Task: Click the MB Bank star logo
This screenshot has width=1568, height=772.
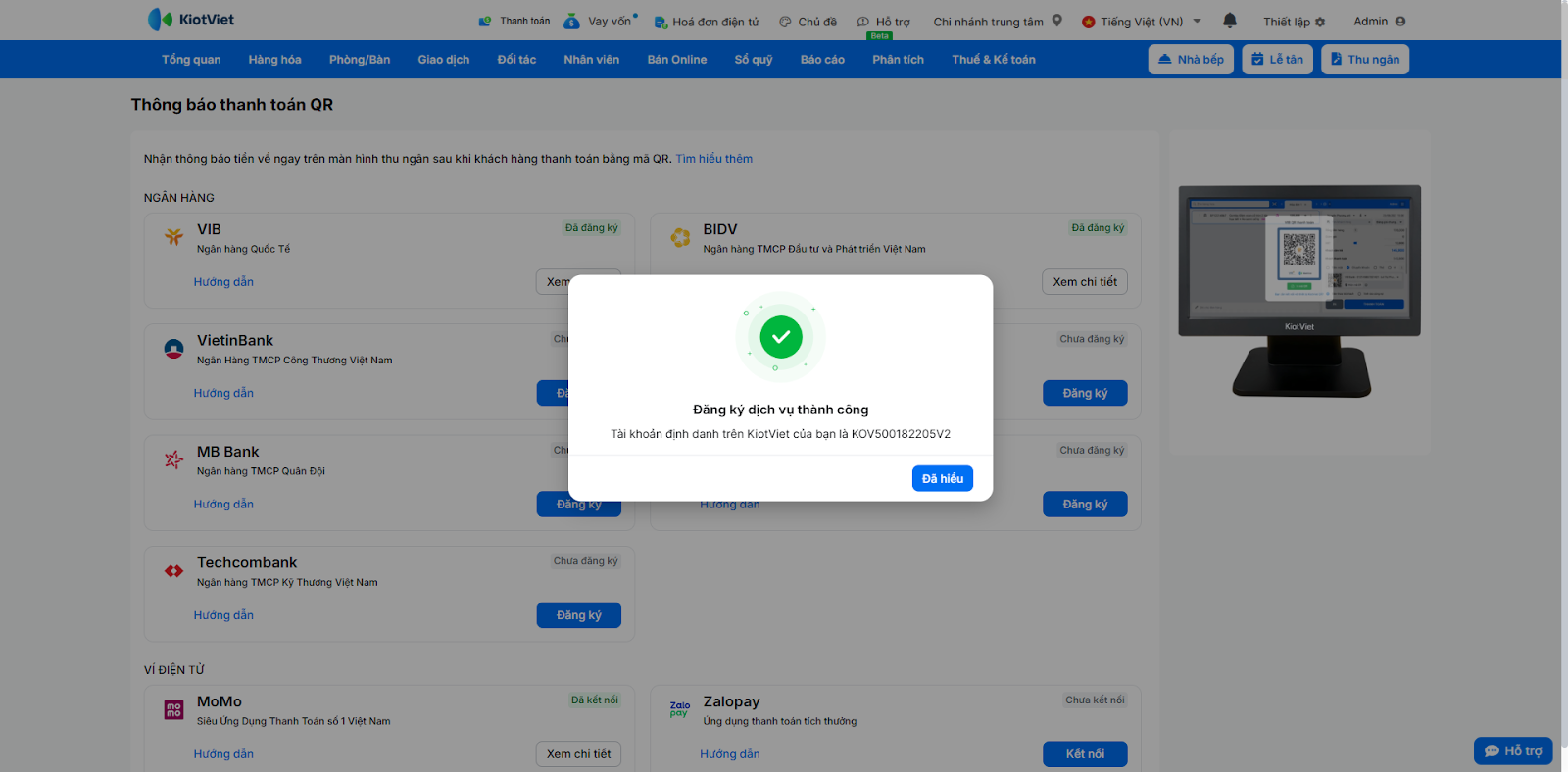Action: [173, 459]
